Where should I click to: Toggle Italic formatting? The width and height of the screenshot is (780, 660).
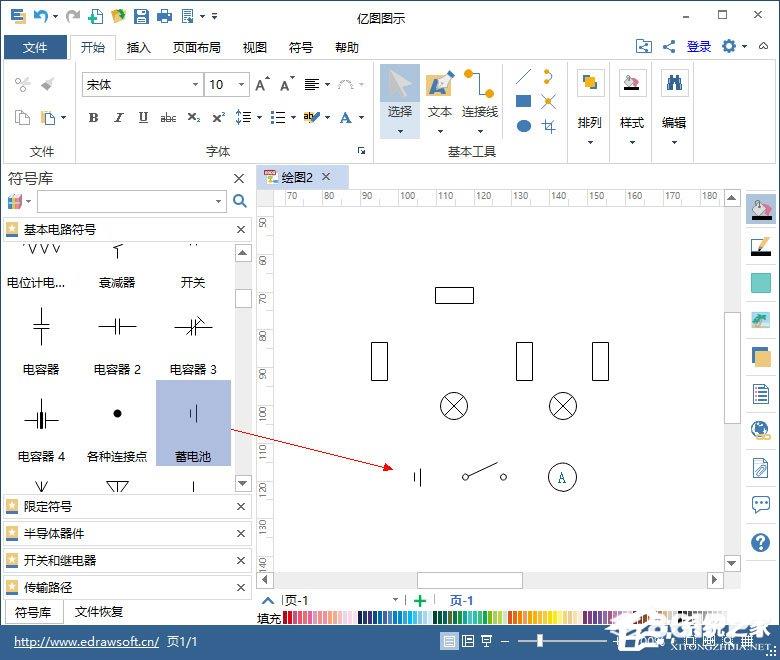click(118, 118)
